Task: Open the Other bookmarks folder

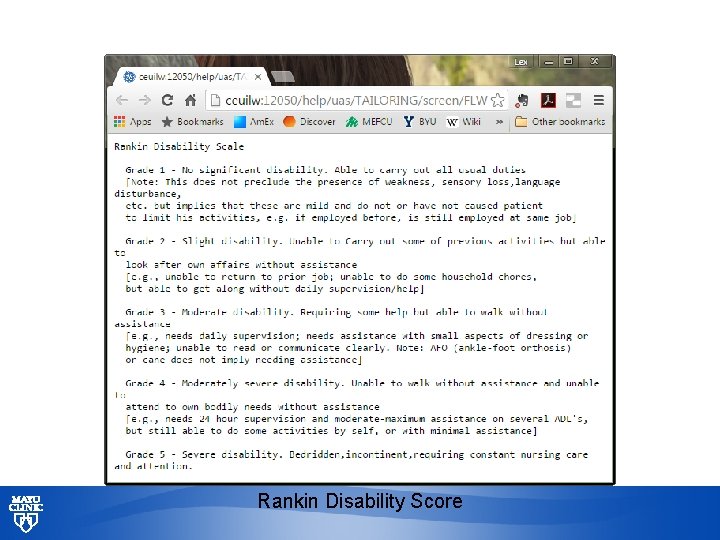Action: (x=560, y=122)
